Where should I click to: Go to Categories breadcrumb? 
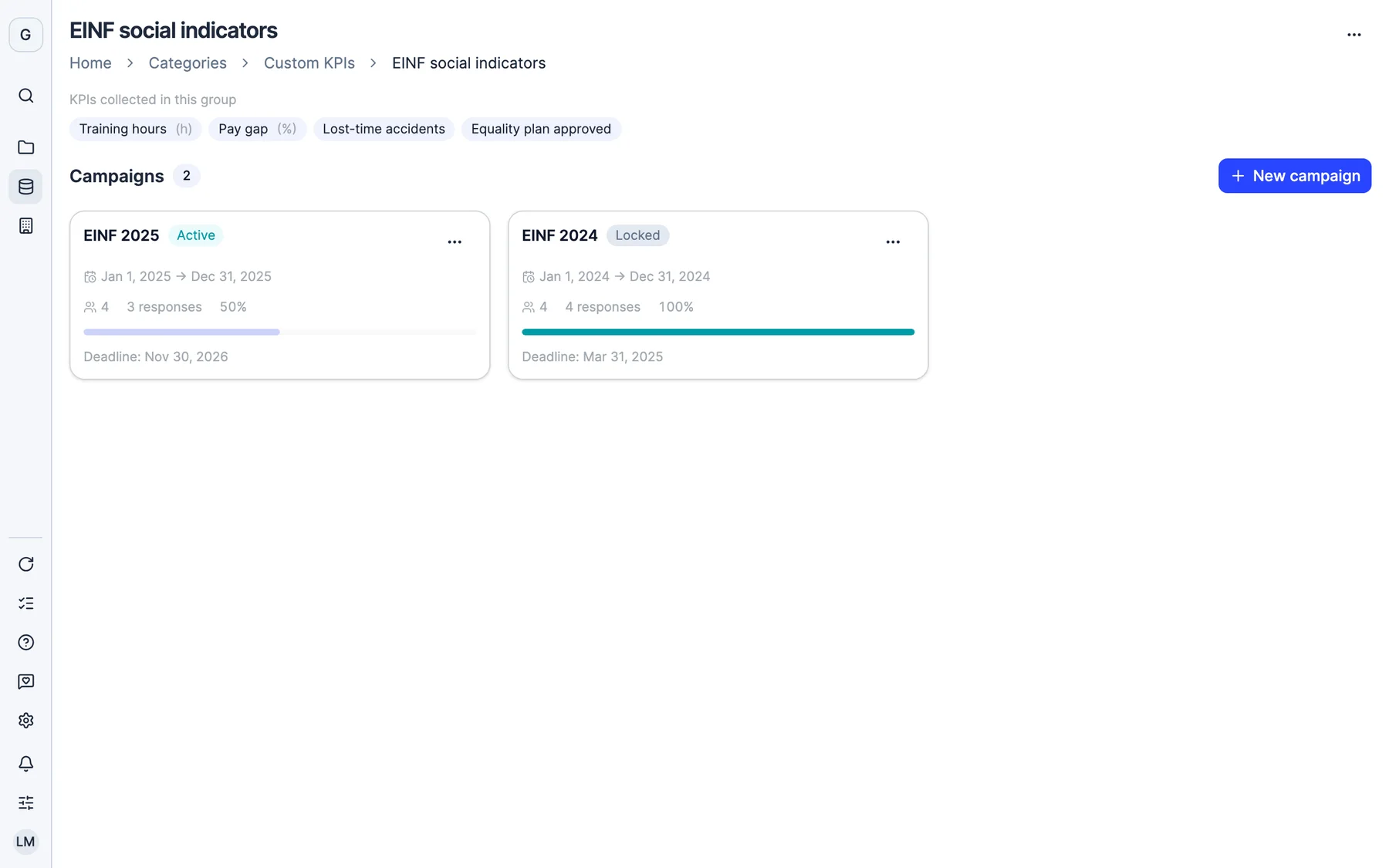point(188,63)
